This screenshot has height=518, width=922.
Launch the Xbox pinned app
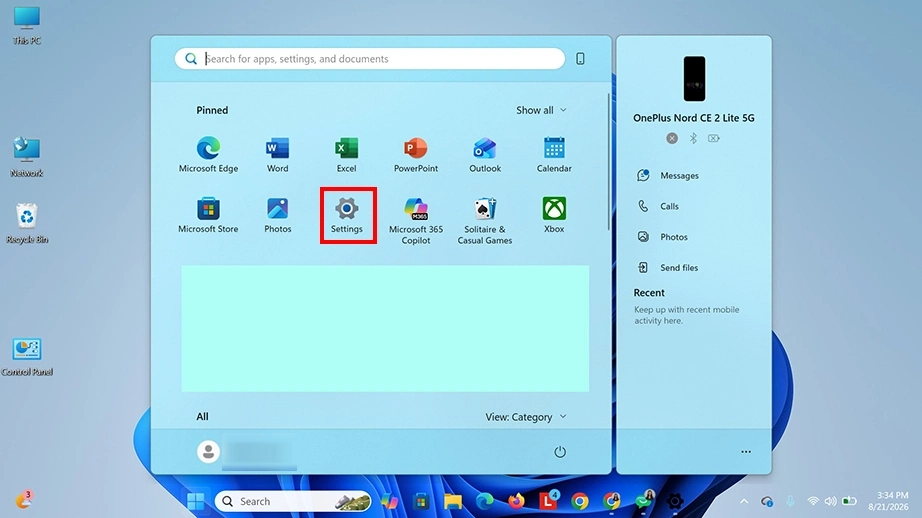click(554, 215)
